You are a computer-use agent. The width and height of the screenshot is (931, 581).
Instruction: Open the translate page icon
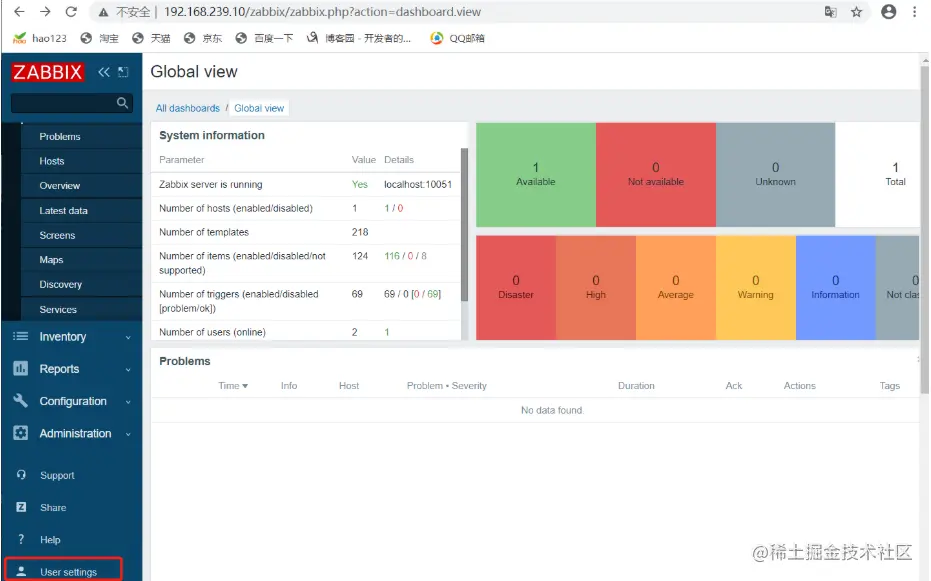(831, 12)
